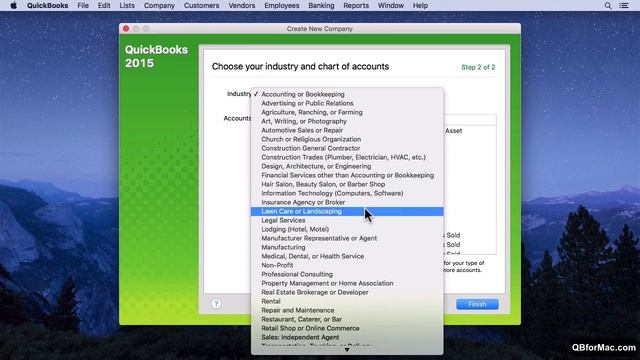Viewport: 640px width, 360px height.
Task: Open the Banking menu
Action: click(321, 6)
